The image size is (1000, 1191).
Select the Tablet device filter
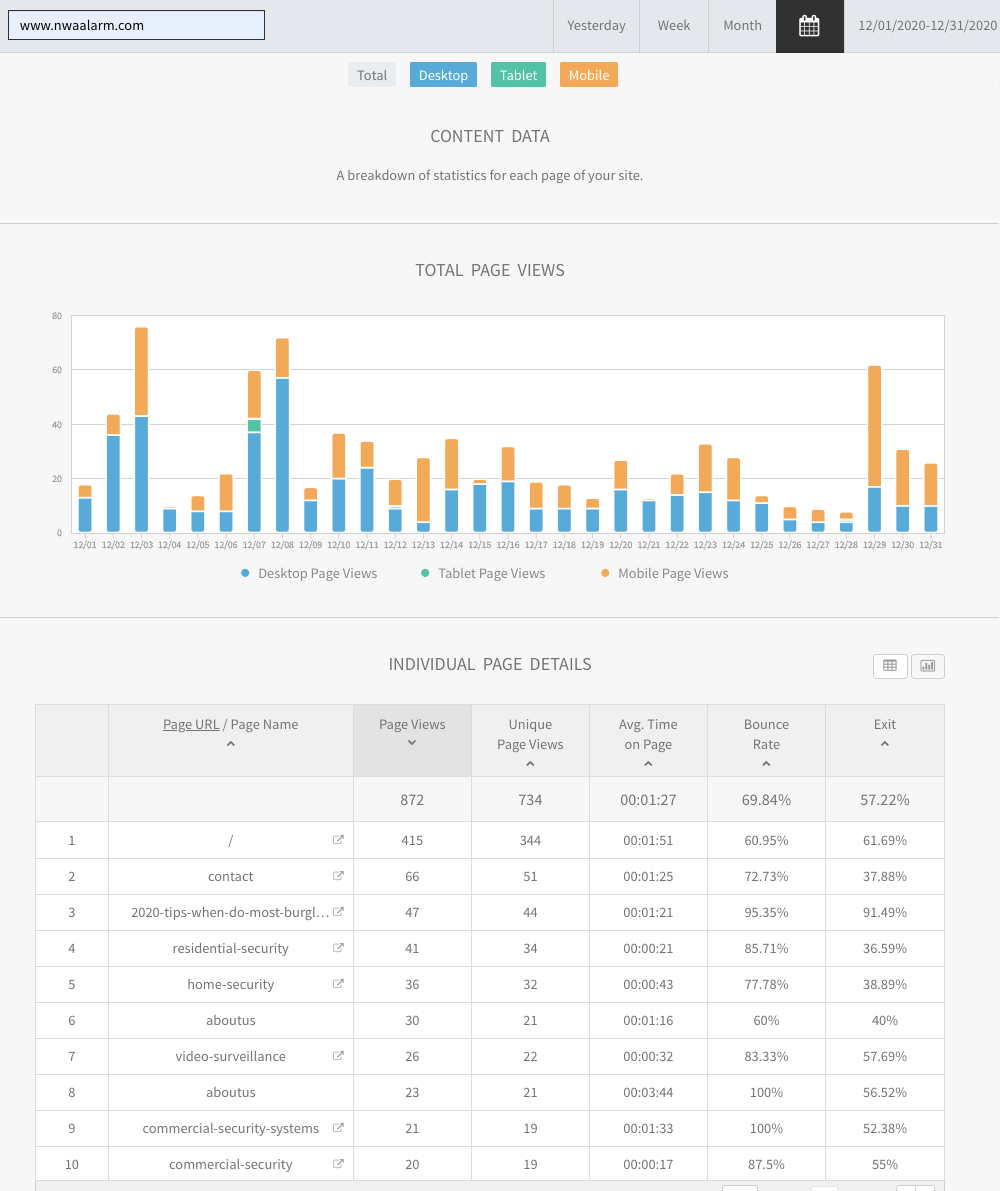coord(519,75)
